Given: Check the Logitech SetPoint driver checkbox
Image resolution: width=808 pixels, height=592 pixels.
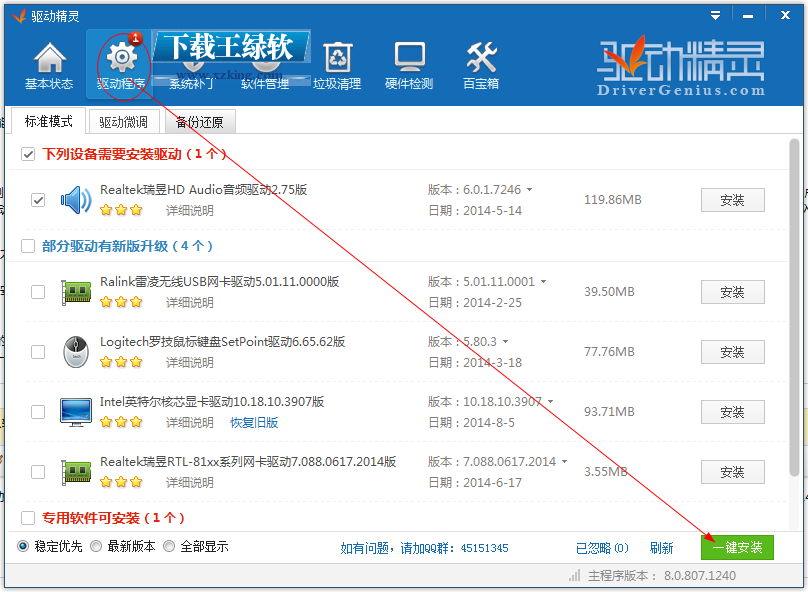Looking at the screenshot, I should click(38, 352).
